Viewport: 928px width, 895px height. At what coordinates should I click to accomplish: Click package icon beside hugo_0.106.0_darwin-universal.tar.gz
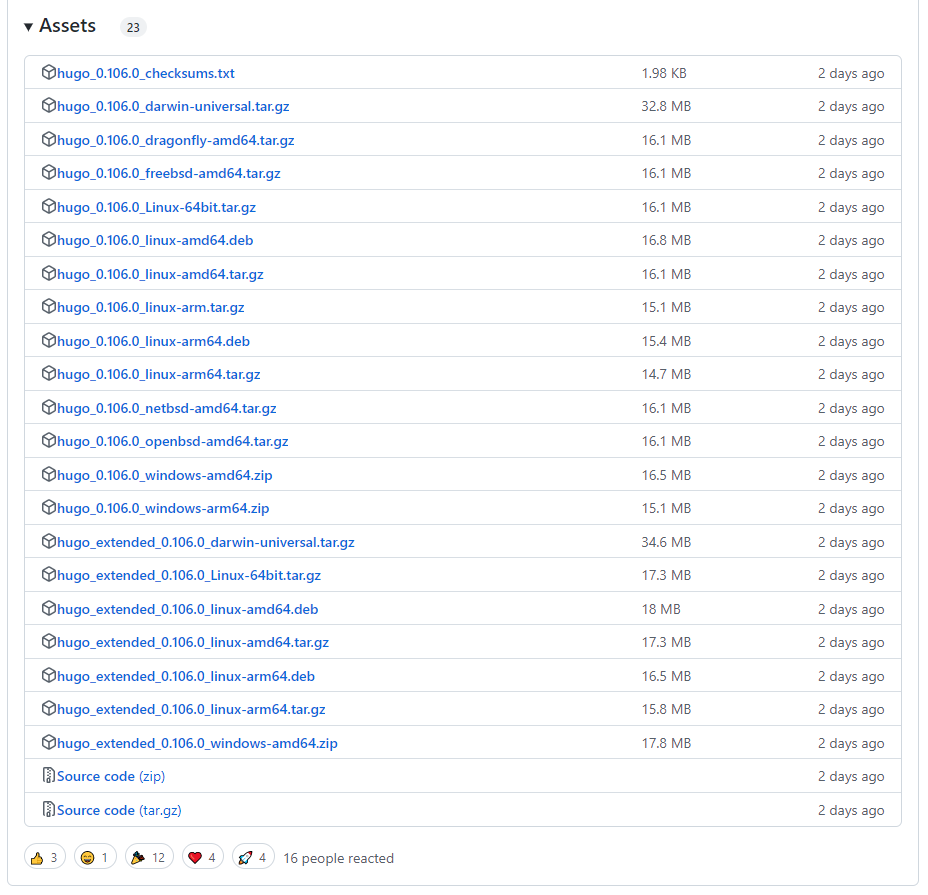coord(49,105)
